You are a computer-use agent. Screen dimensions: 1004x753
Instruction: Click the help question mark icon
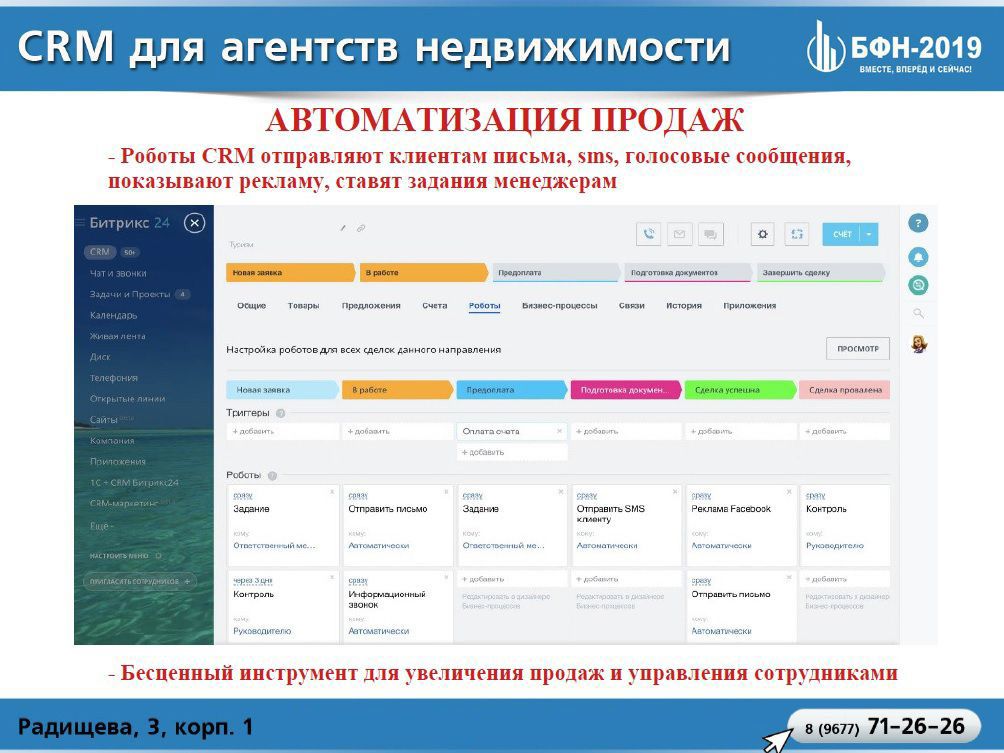pyautogui.click(x=918, y=223)
